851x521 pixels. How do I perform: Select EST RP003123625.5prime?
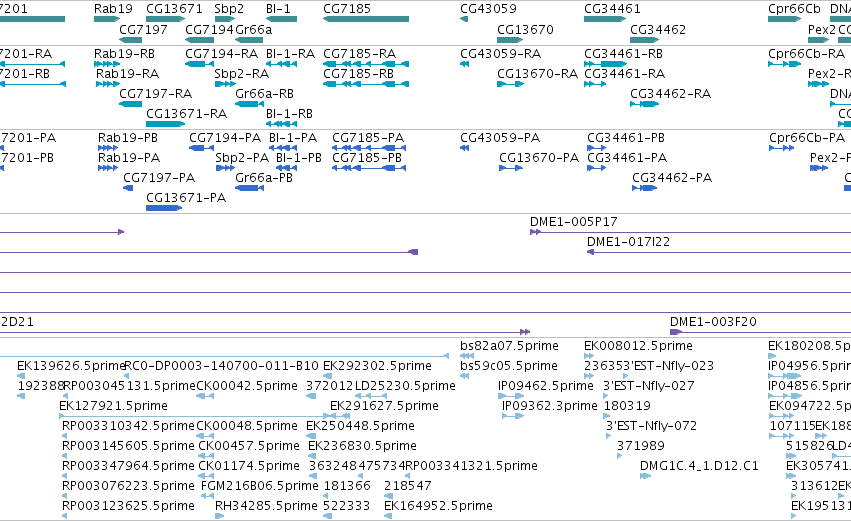click(x=128, y=506)
